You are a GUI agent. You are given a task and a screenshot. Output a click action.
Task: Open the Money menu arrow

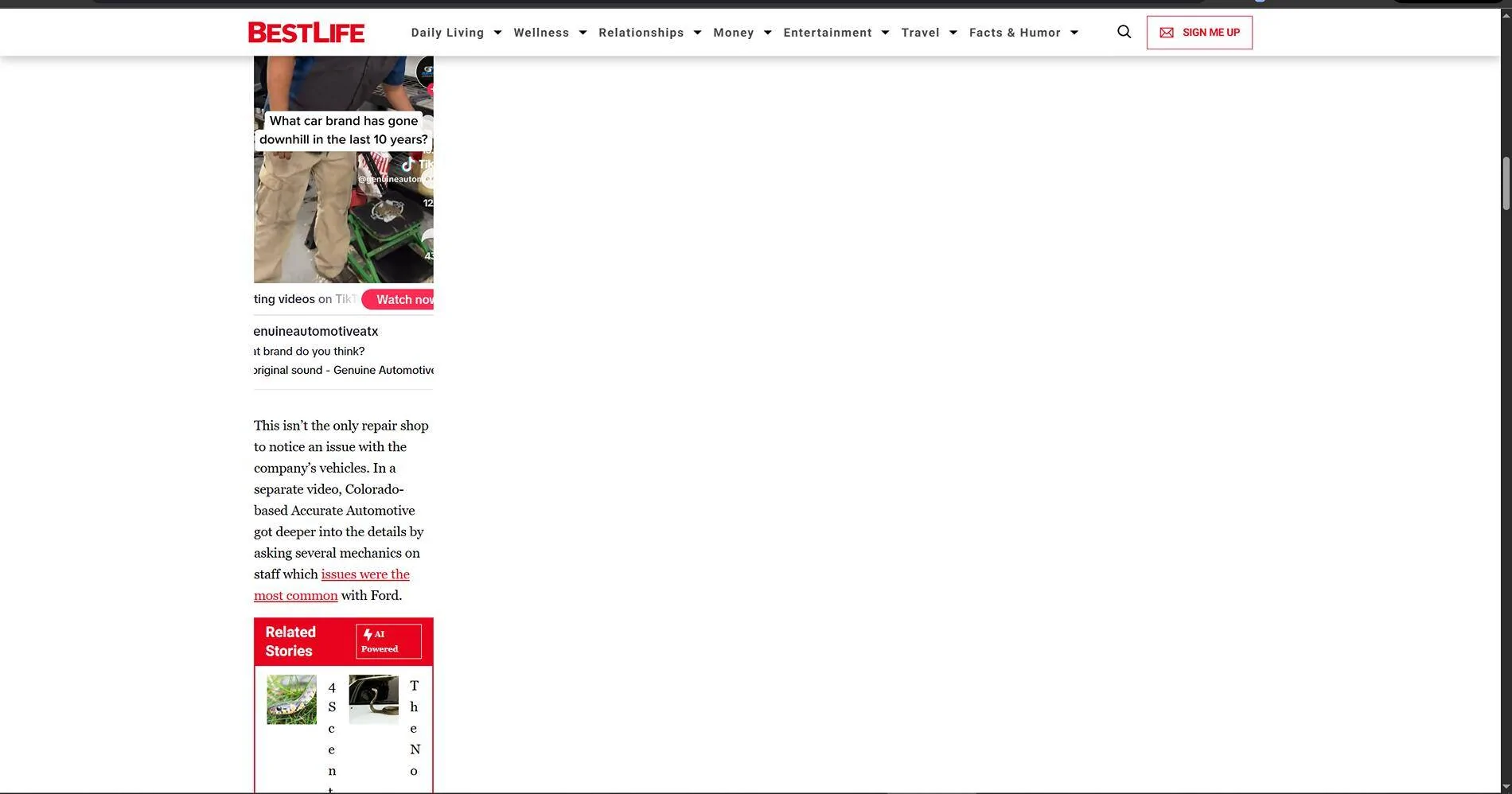767,33
